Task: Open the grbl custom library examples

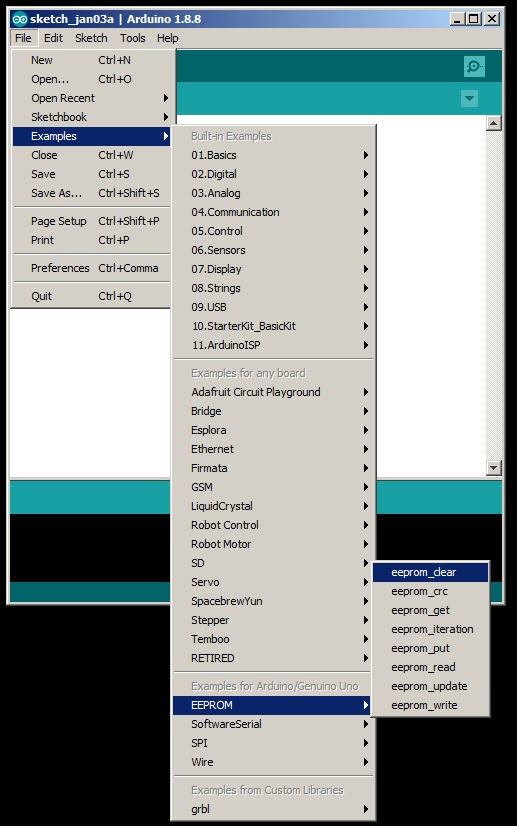Action: point(273,809)
